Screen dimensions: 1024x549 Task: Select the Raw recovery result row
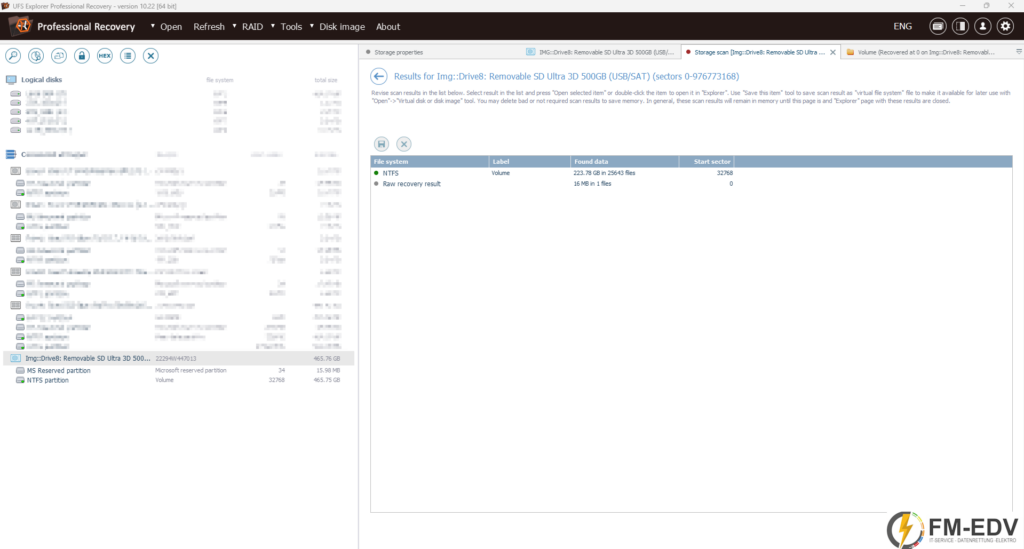[x=692, y=183]
